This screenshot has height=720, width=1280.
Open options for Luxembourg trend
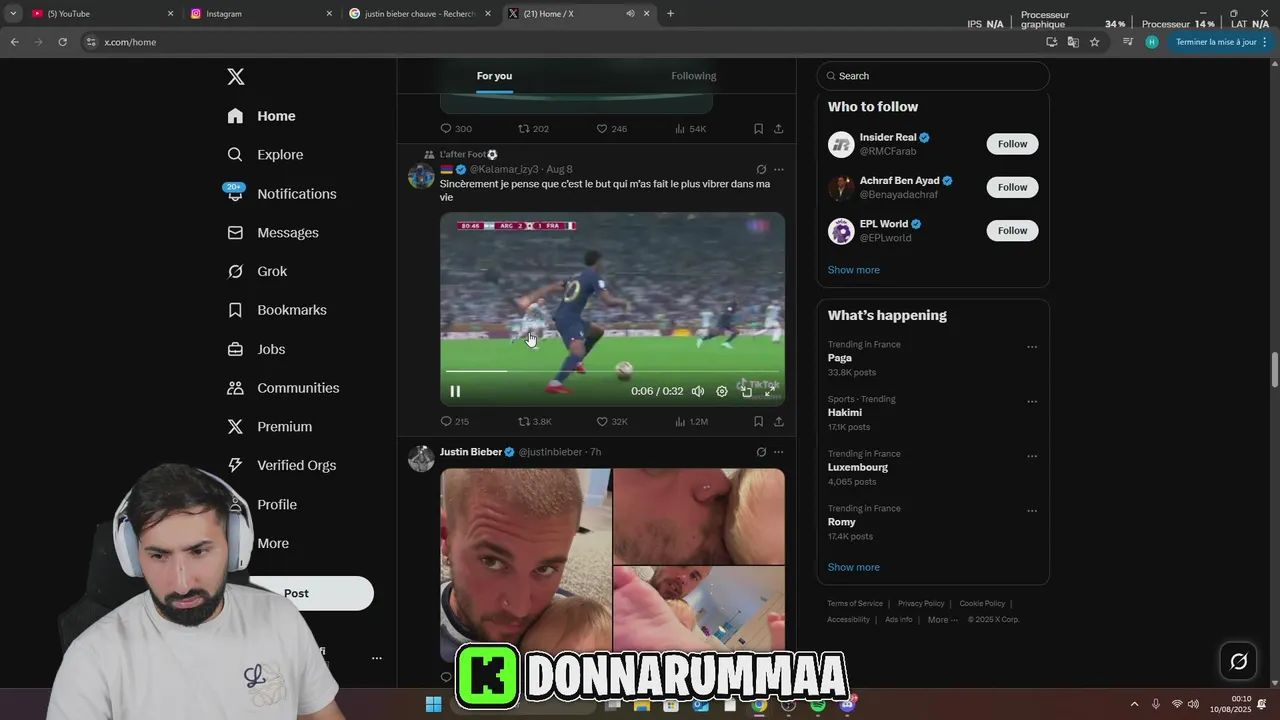coord(1032,456)
